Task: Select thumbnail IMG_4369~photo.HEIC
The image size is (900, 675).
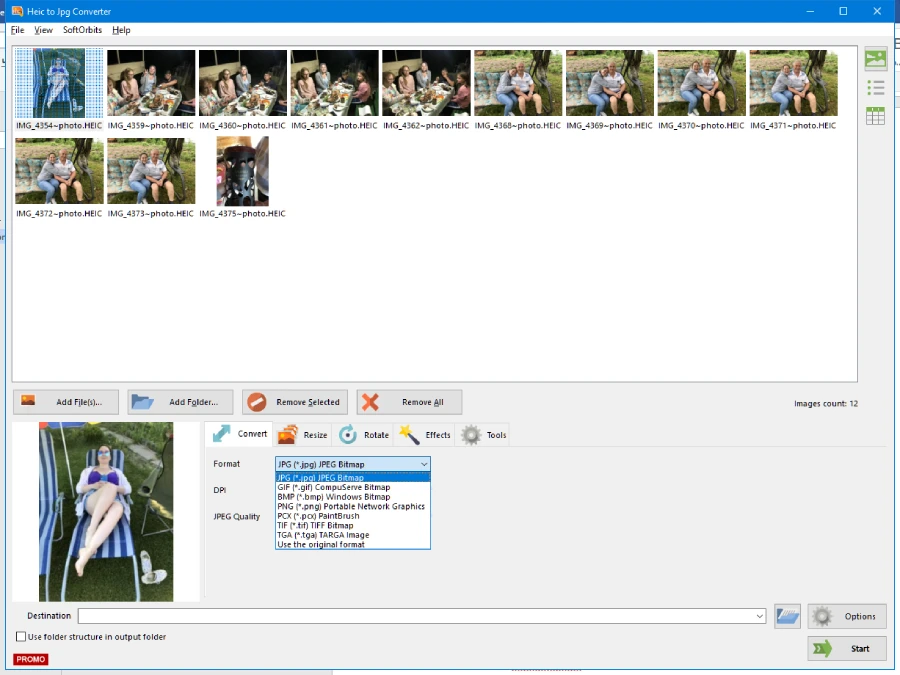Action: [x=610, y=90]
